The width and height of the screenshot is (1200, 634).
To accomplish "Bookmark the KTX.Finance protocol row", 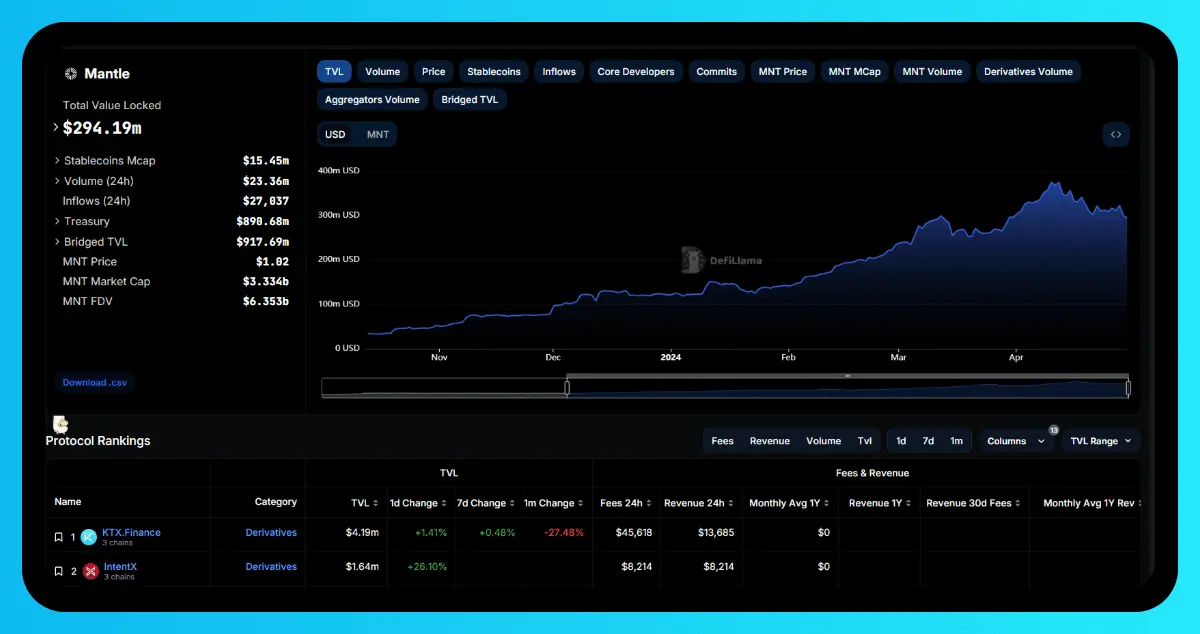I will pos(58,538).
